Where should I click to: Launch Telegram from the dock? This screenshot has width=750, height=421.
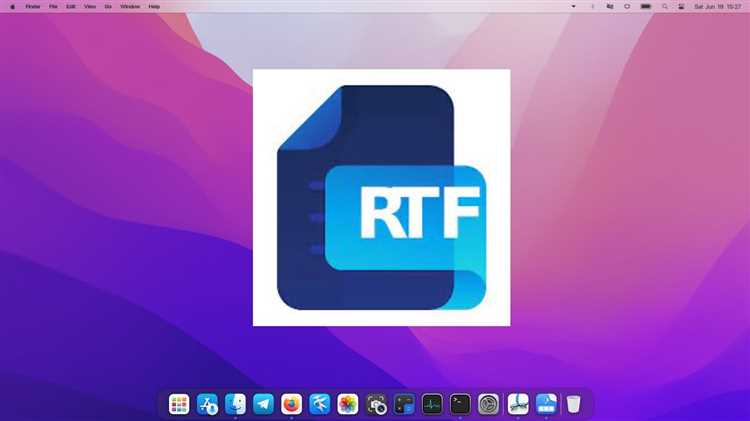point(264,404)
